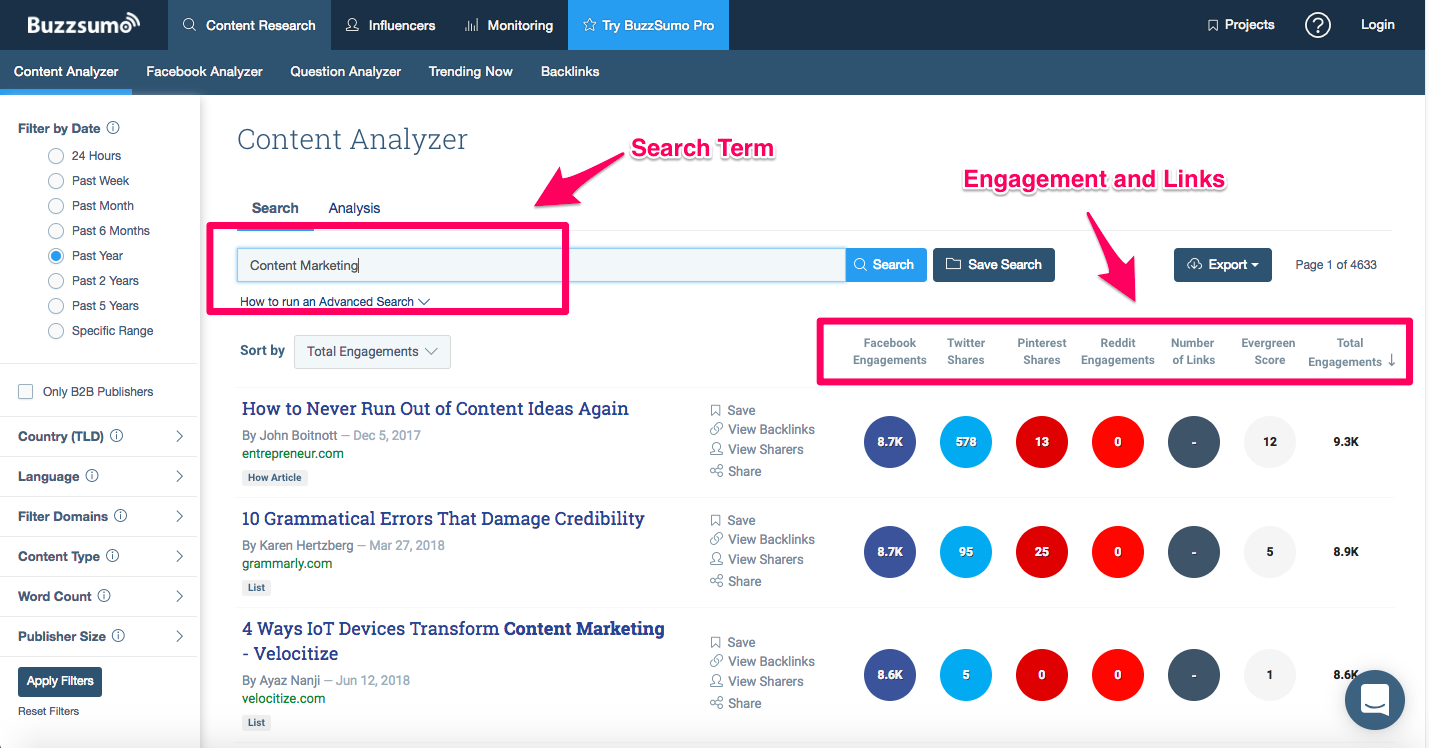Click info icon beside Filter Domains
Screen dimensions: 1429x748
tap(121, 516)
